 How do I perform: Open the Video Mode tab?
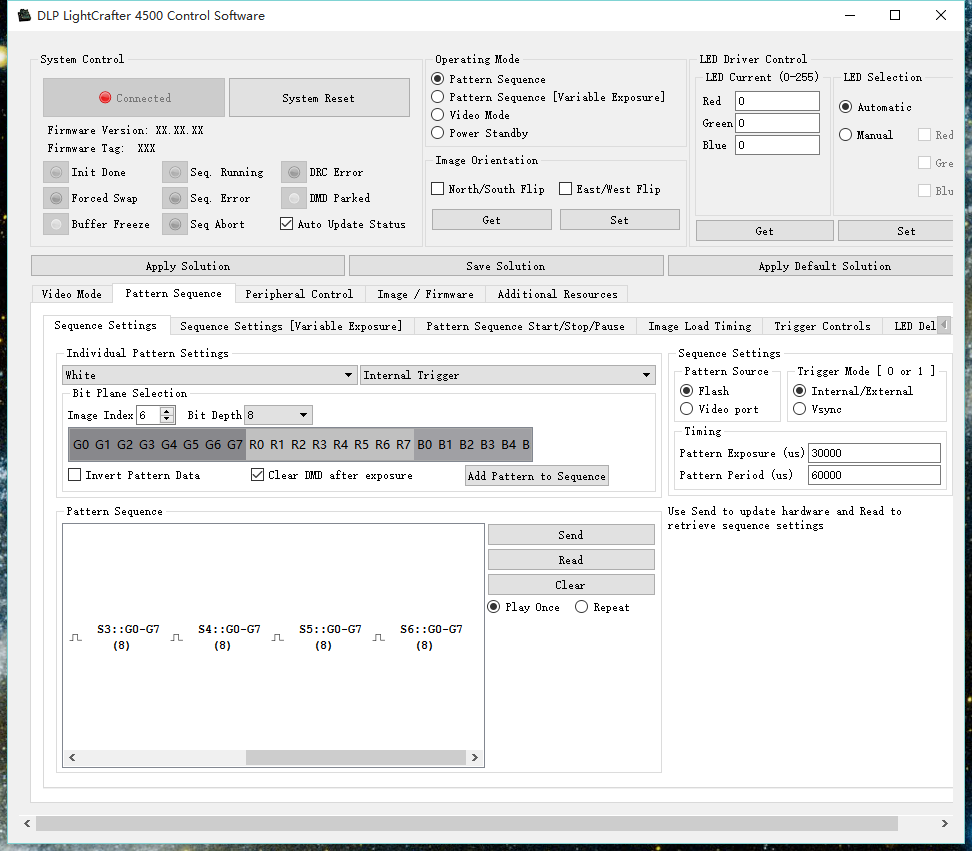pyautogui.click(x=72, y=294)
